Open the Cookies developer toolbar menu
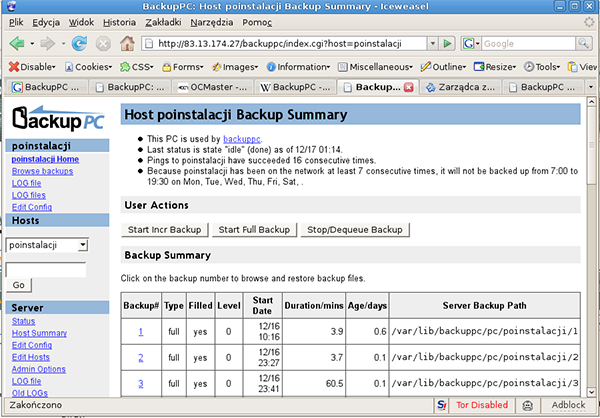 click(88, 67)
